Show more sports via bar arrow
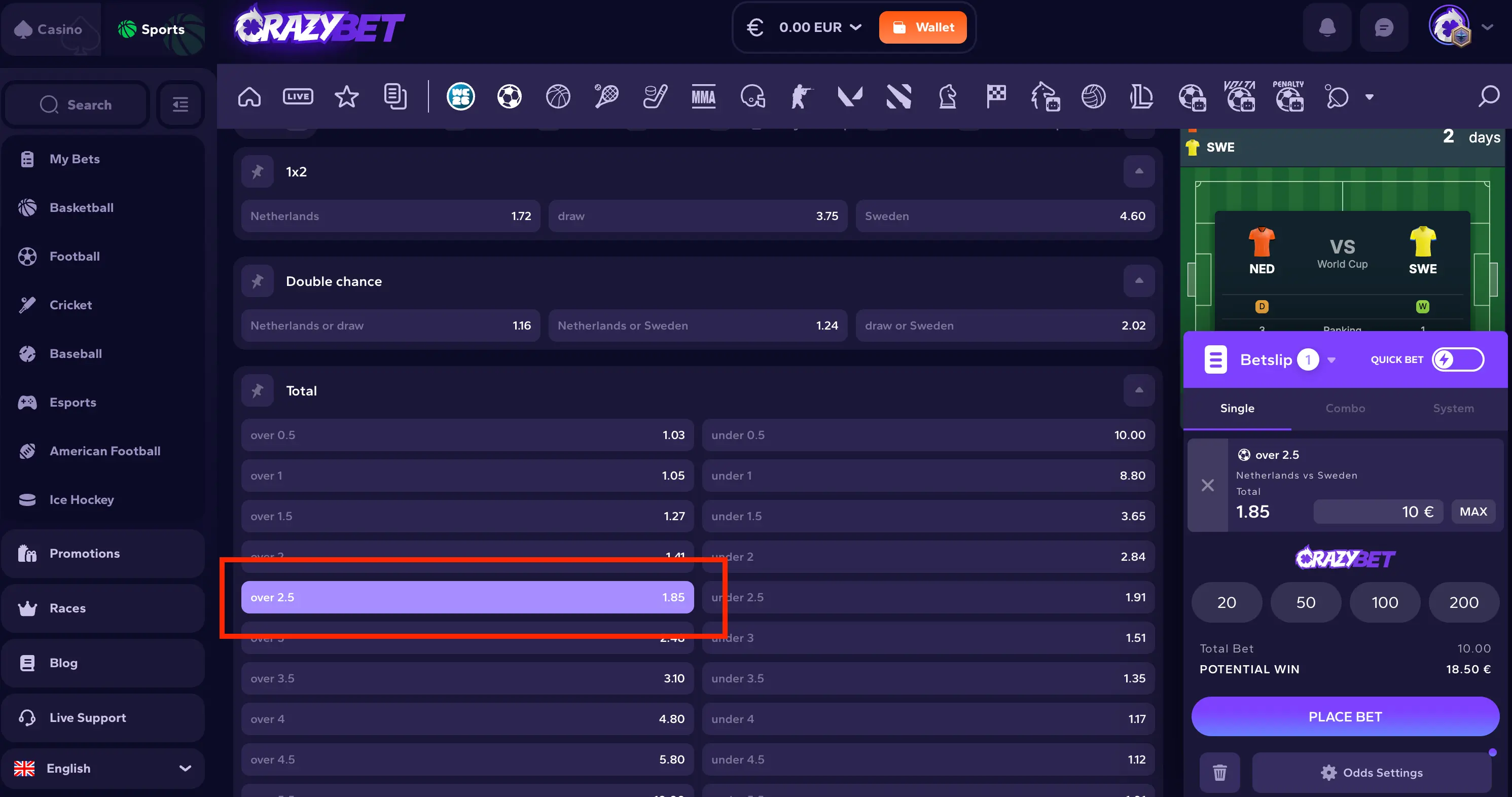Image resolution: width=1512 pixels, height=797 pixels. tap(1369, 97)
